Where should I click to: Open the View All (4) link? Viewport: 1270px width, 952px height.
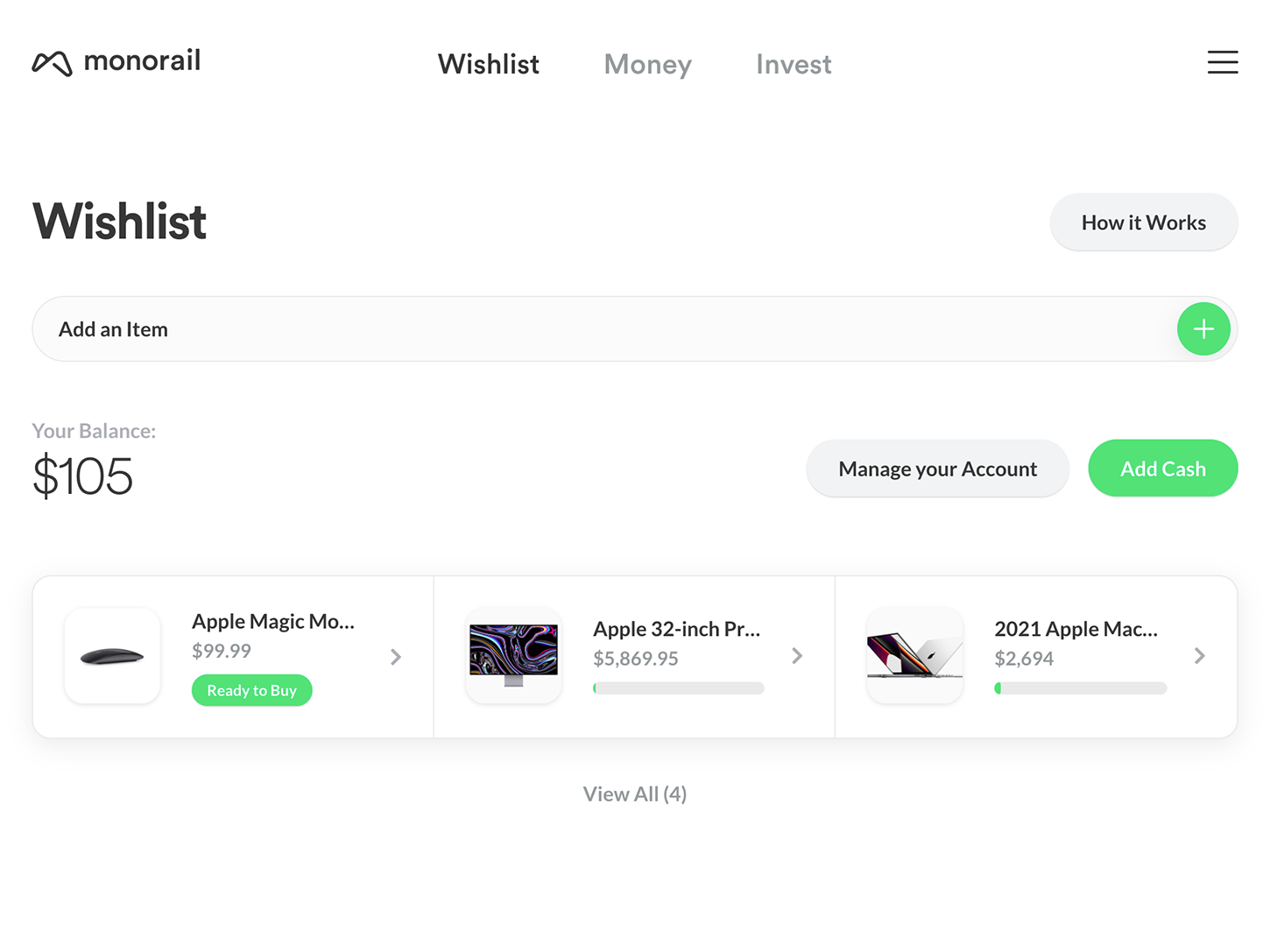635,793
